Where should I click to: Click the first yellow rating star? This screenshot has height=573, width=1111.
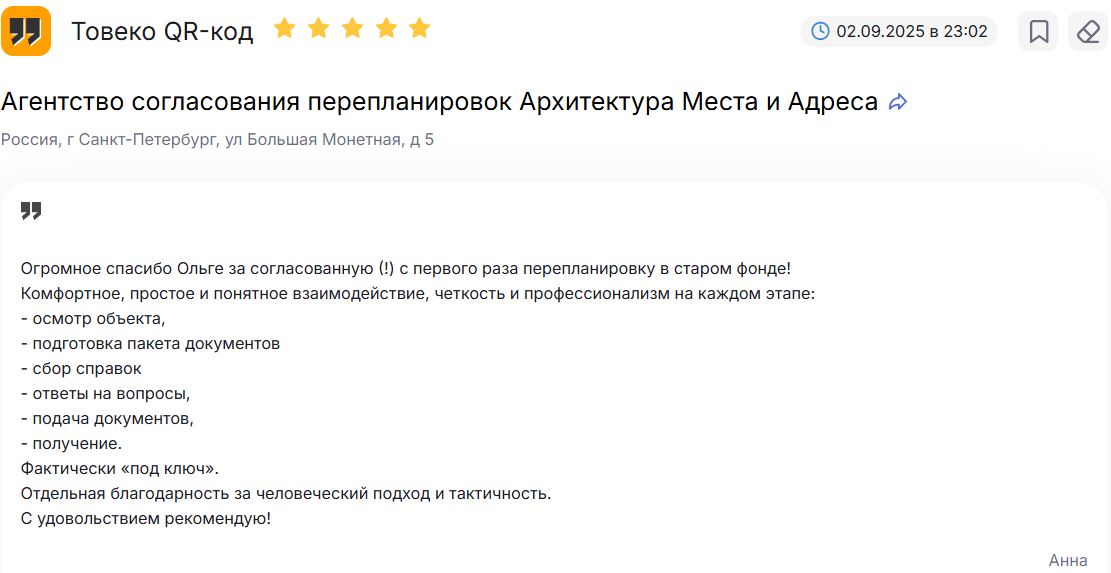click(284, 28)
